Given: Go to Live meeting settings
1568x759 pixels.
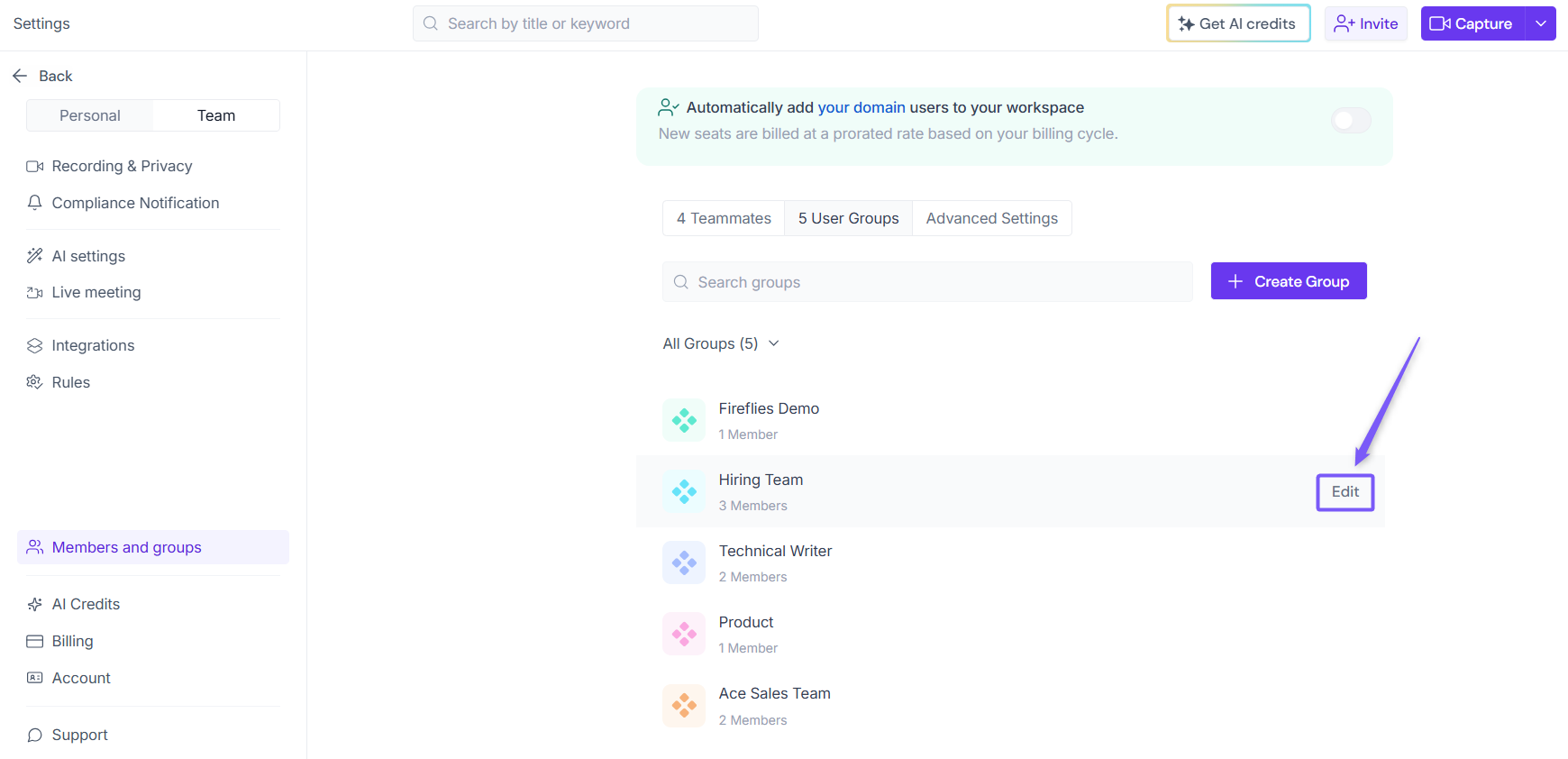Looking at the screenshot, I should [96, 292].
